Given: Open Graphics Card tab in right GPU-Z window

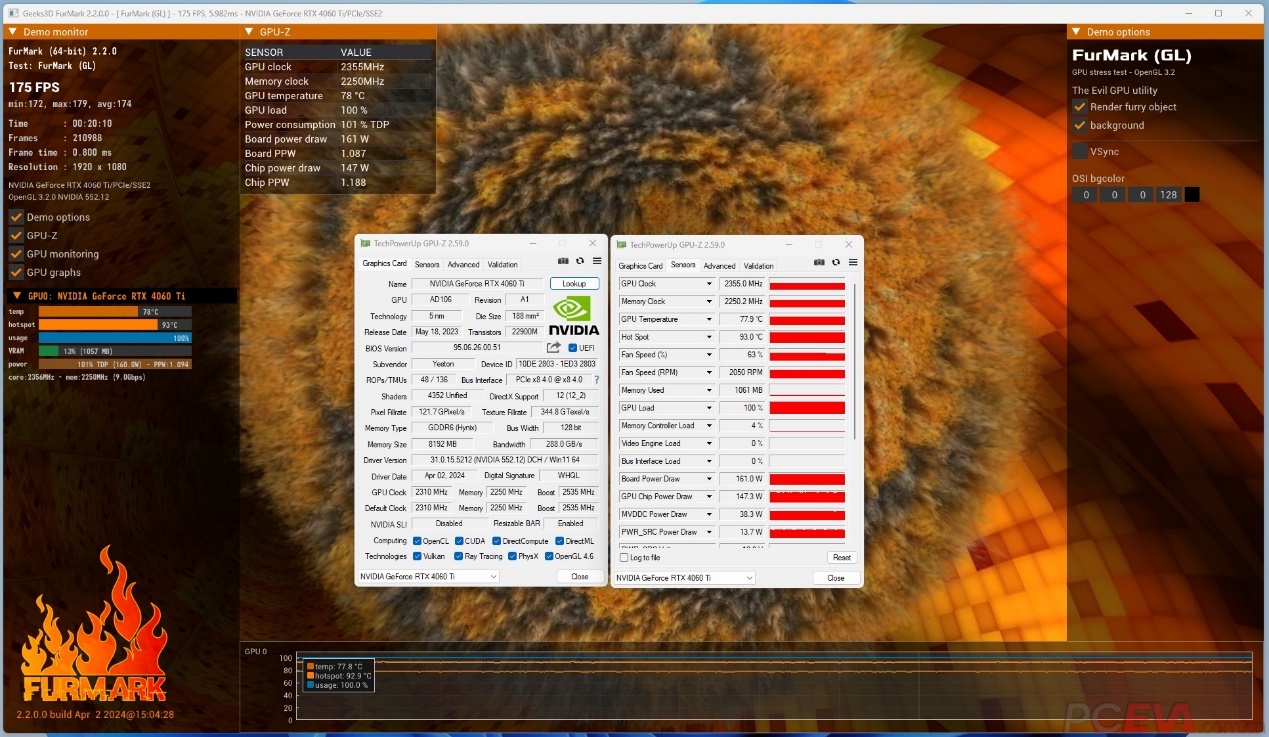Looking at the screenshot, I should [x=640, y=266].
